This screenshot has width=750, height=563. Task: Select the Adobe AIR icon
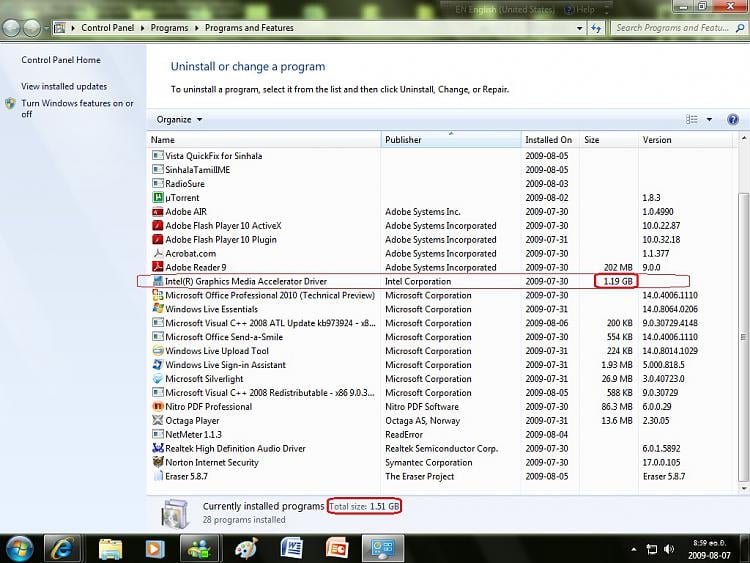point(157,211)
